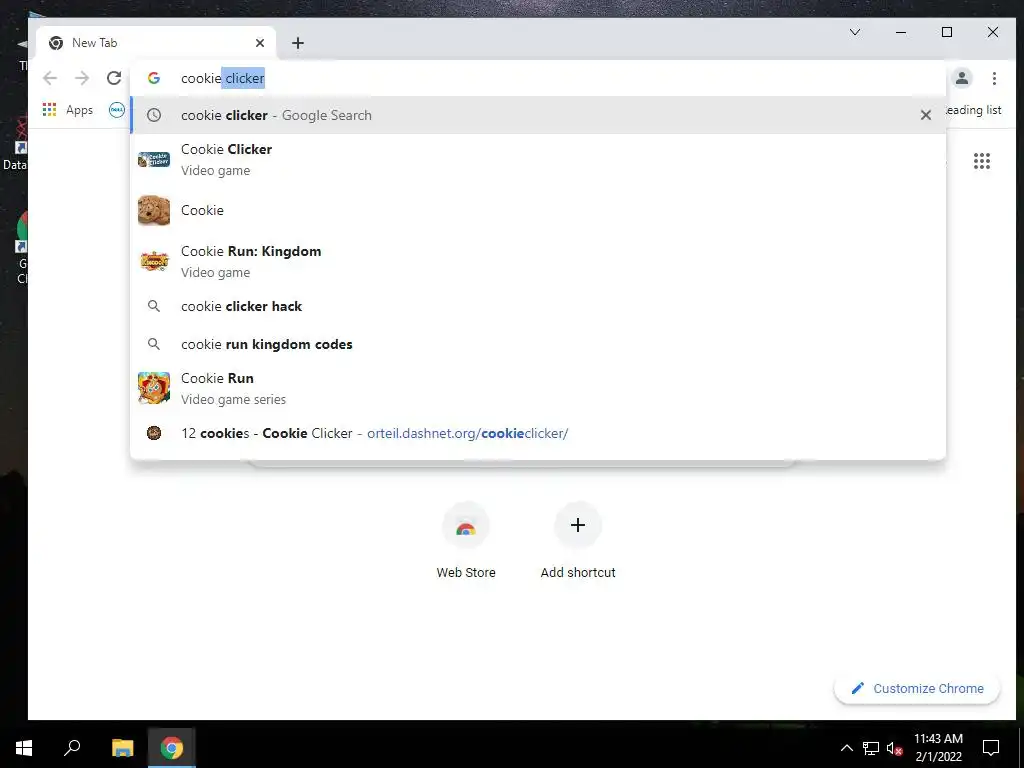Click the clock icon on the history suggestion
1024x768 pixels.
[154, 115]
